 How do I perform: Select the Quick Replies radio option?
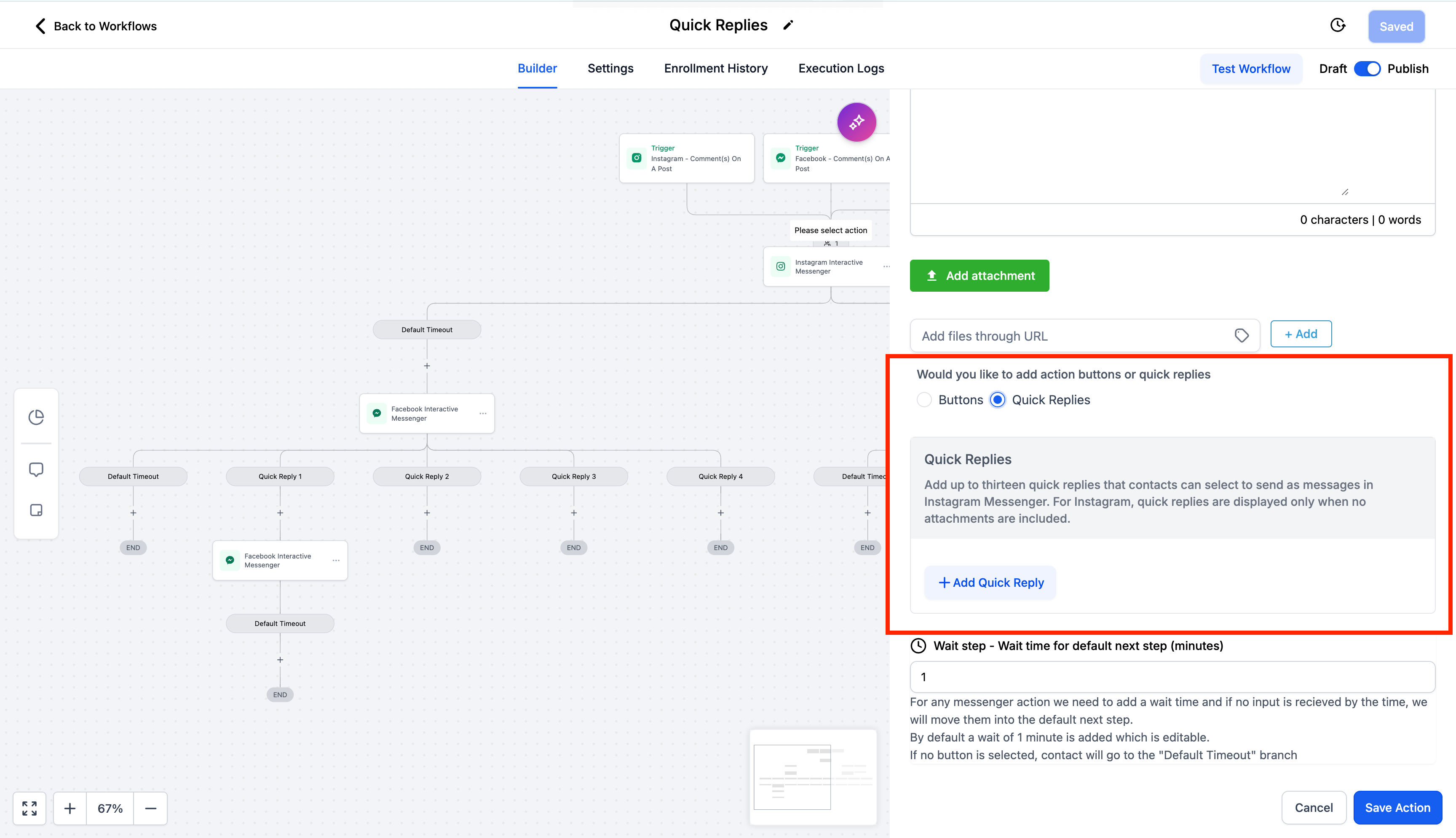click(998, 400)
